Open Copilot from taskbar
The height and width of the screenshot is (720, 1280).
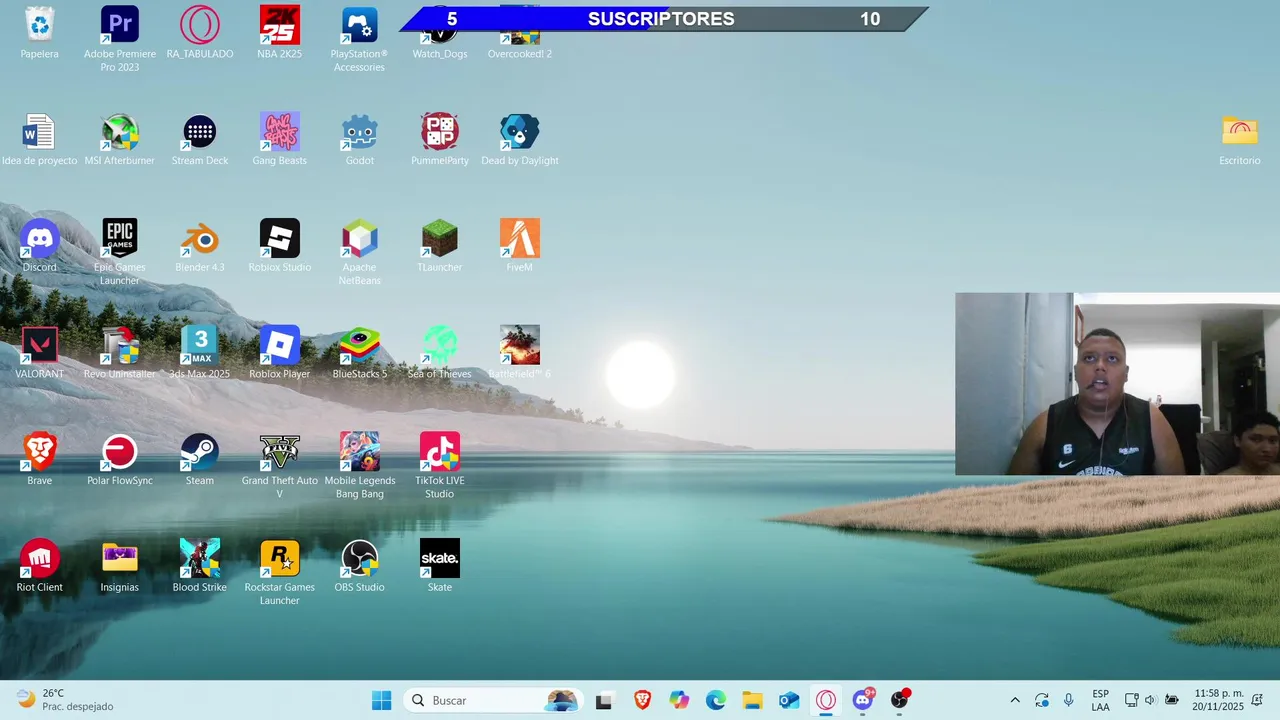(x=679, y=700)
